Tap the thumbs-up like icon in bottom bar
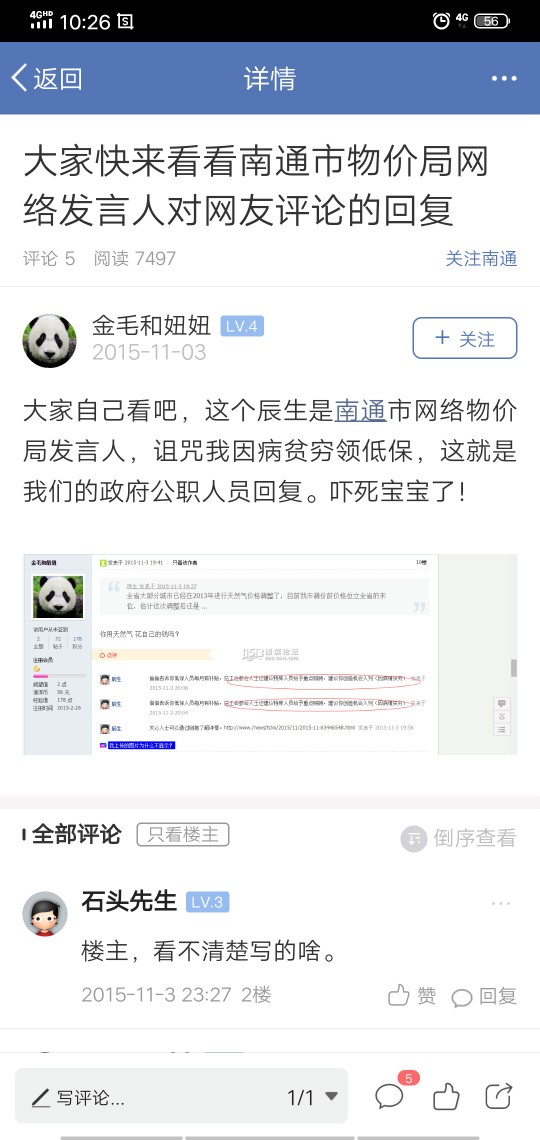The image size is (540, 1140). [446, 1096]
